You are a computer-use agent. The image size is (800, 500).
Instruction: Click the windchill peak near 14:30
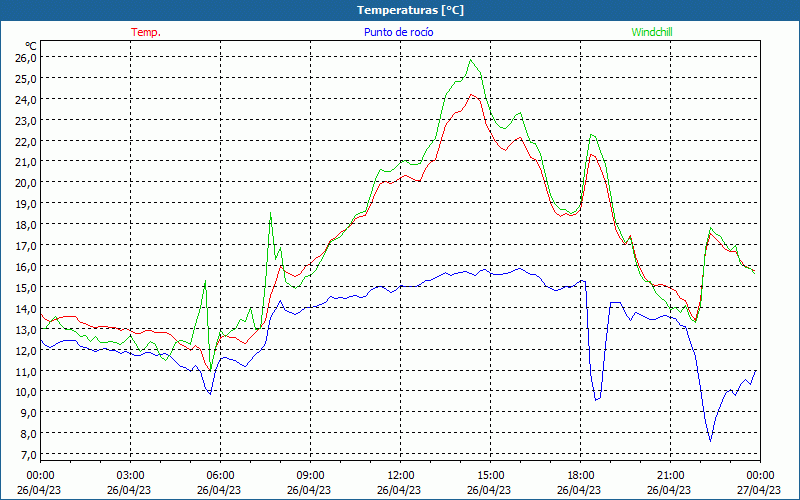coord(471,60)
